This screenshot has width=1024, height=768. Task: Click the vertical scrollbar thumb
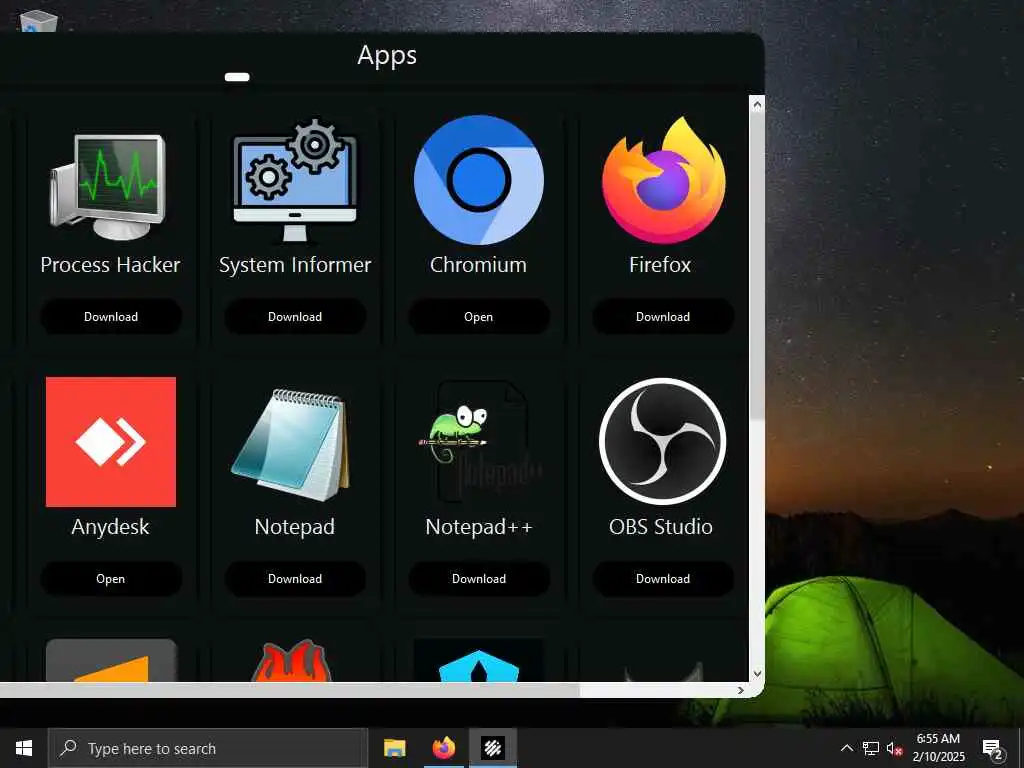pyautogui.click(x=757, y=266)
